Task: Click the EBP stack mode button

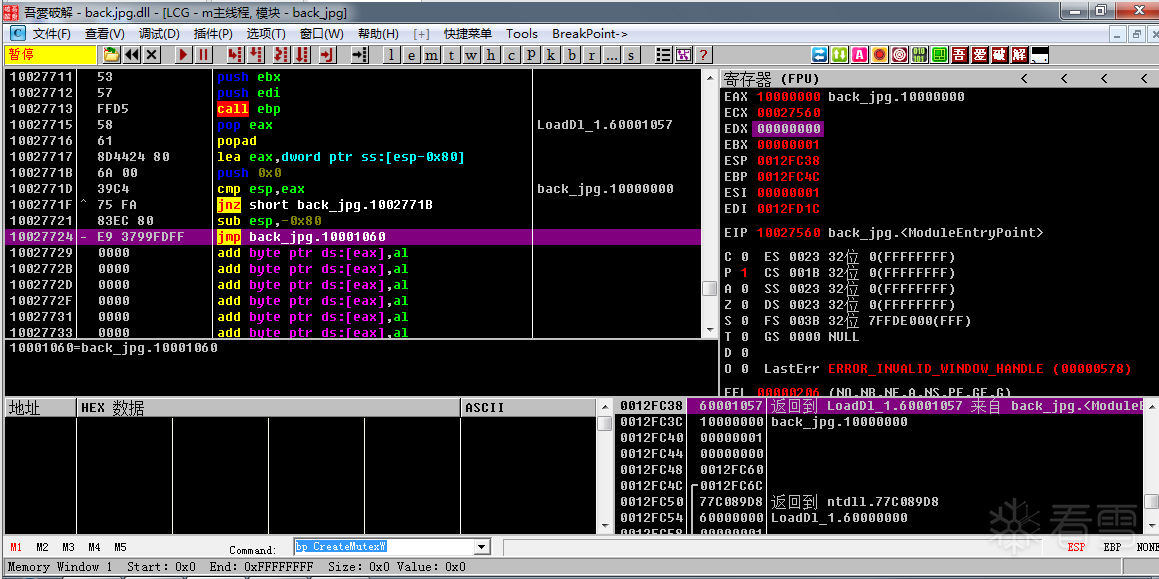Action: (1112, 547)
